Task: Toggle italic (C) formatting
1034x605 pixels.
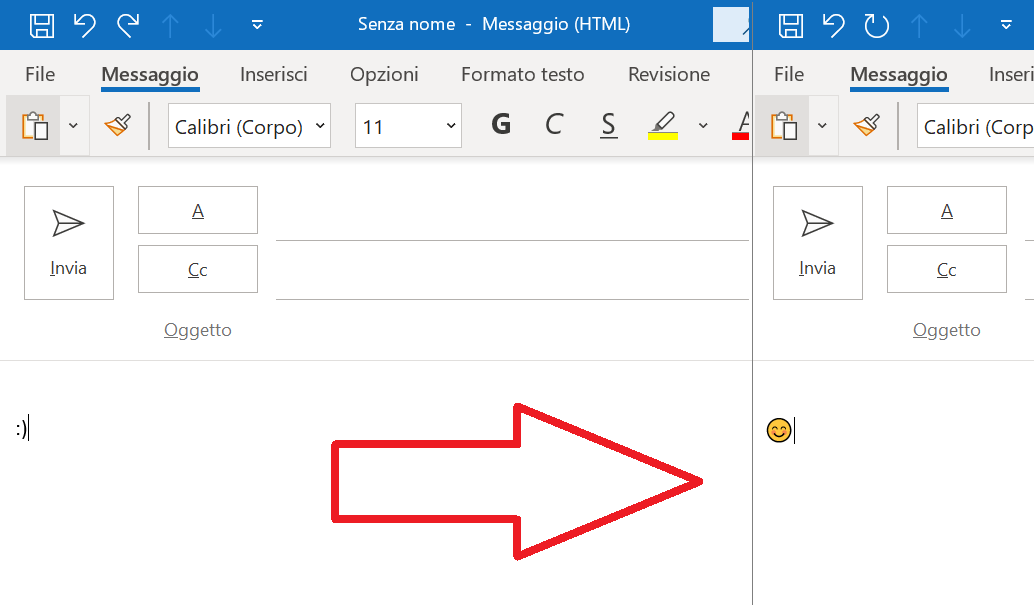Action: 554,125
